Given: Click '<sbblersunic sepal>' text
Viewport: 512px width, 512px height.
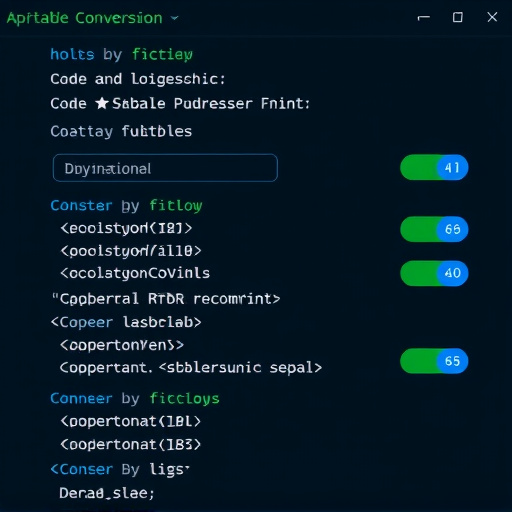Looking at the screenshot, I should click(x=240, y=368).
